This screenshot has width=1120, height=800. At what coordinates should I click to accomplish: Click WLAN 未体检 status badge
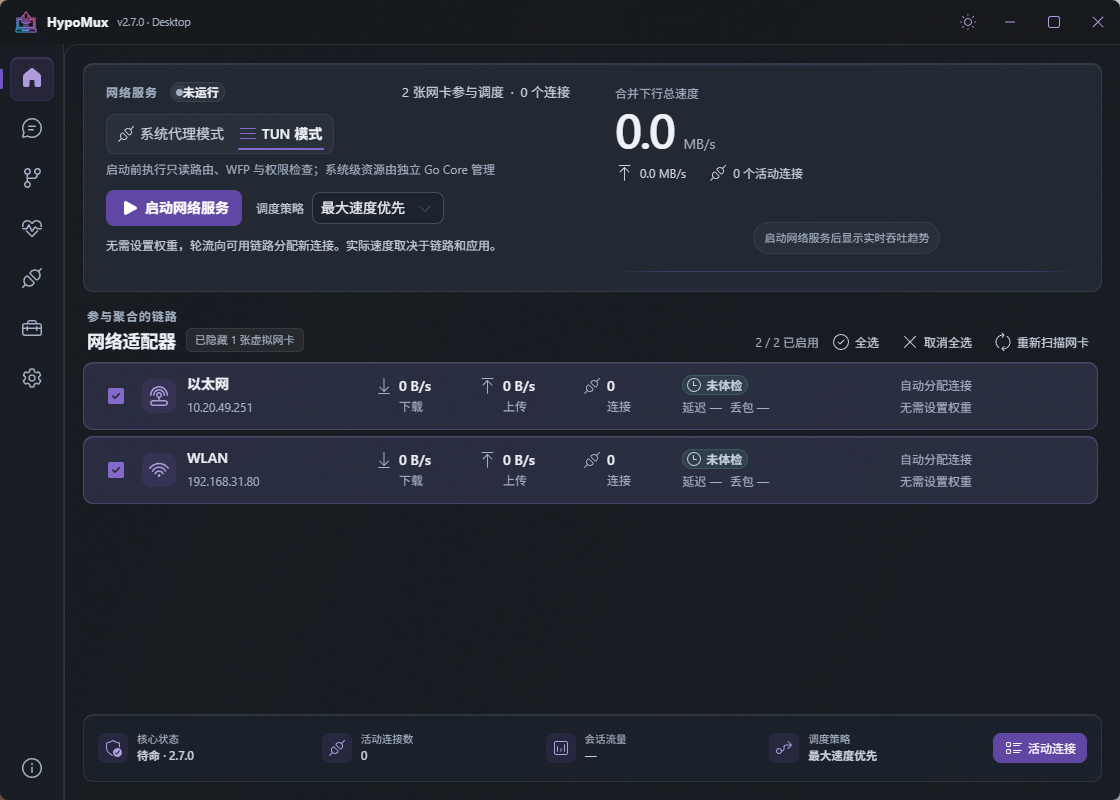(x=714, y=459)
